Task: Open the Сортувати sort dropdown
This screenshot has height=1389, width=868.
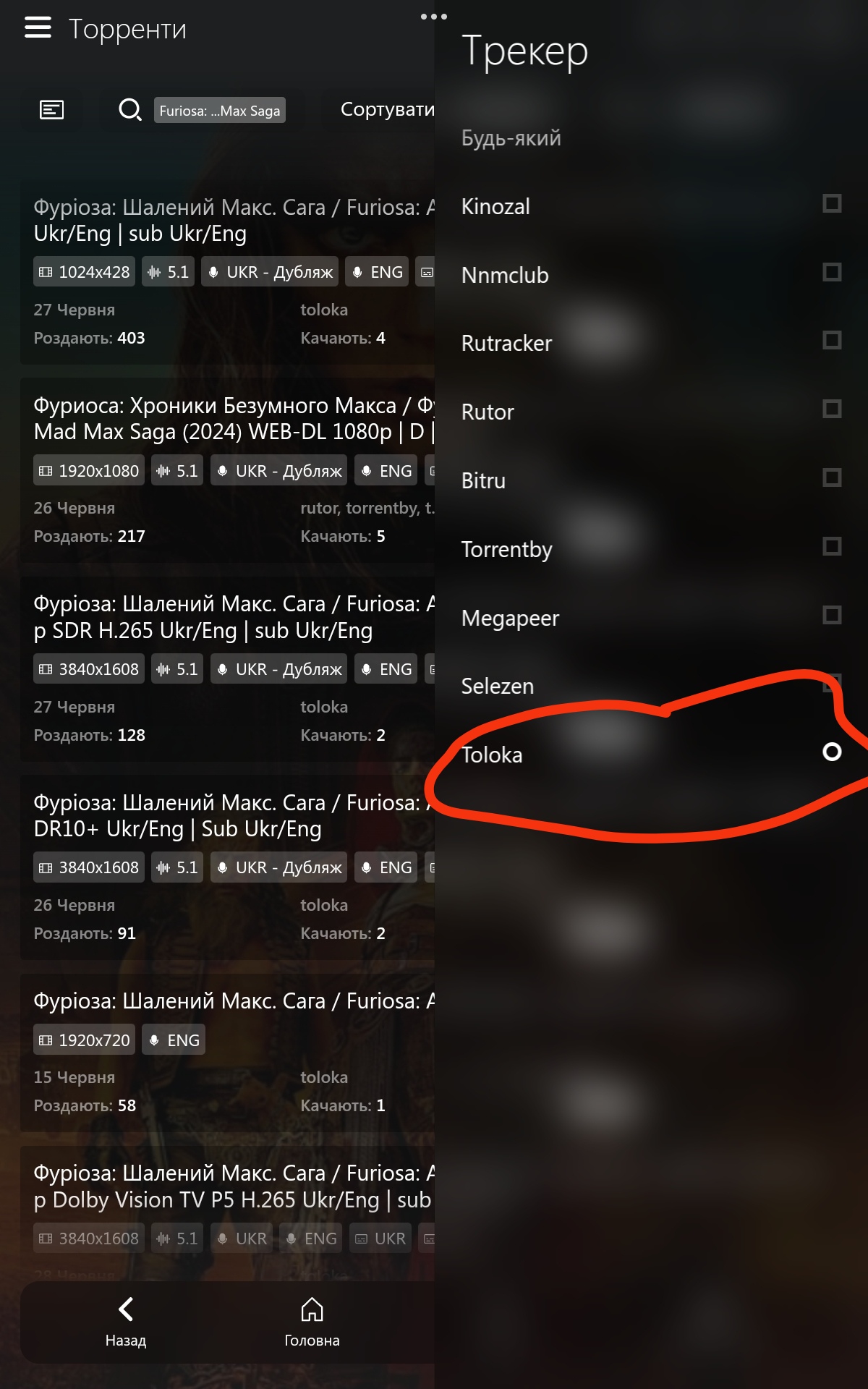Action: tap(388, 109)
